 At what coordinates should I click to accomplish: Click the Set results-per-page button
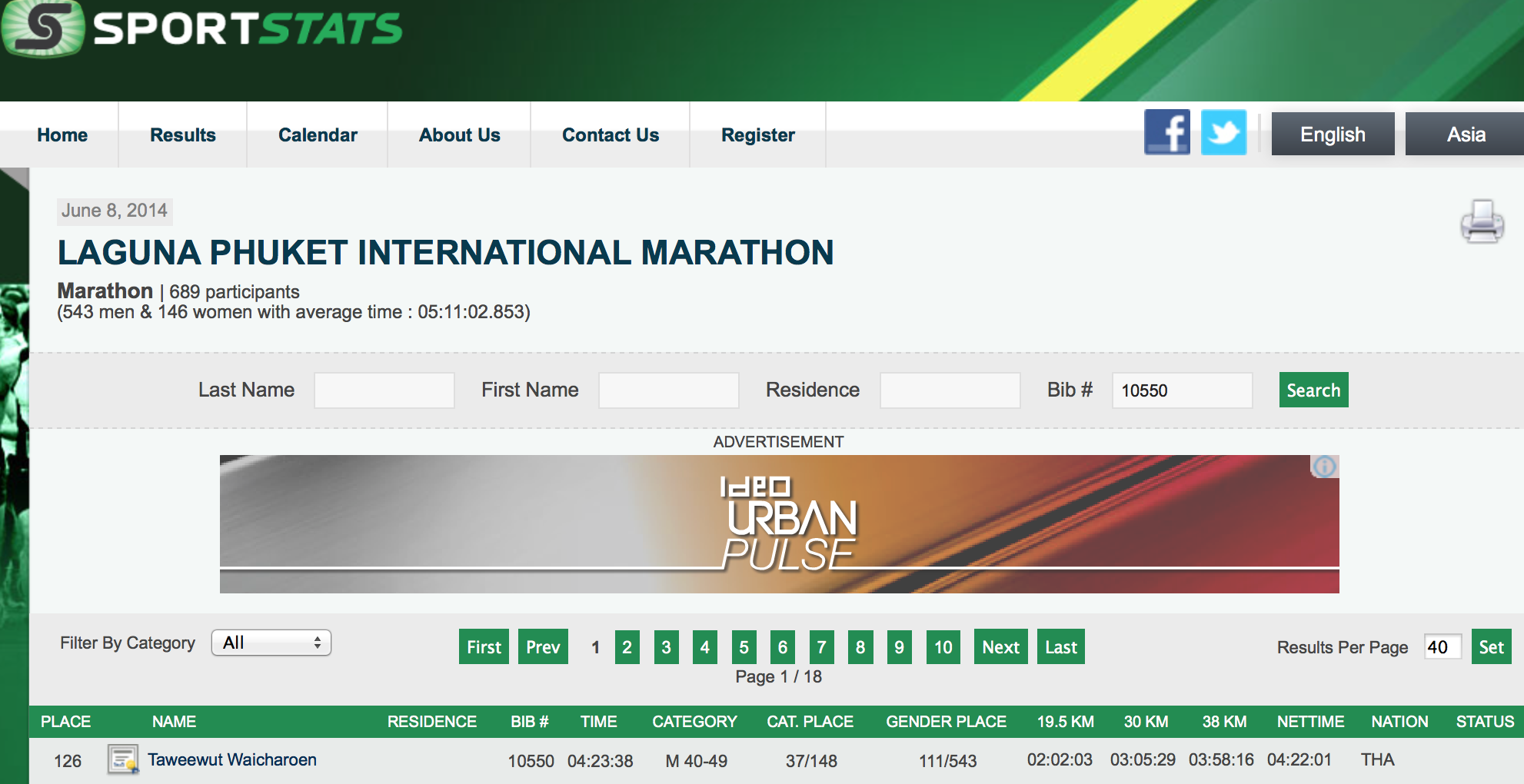1491,647
